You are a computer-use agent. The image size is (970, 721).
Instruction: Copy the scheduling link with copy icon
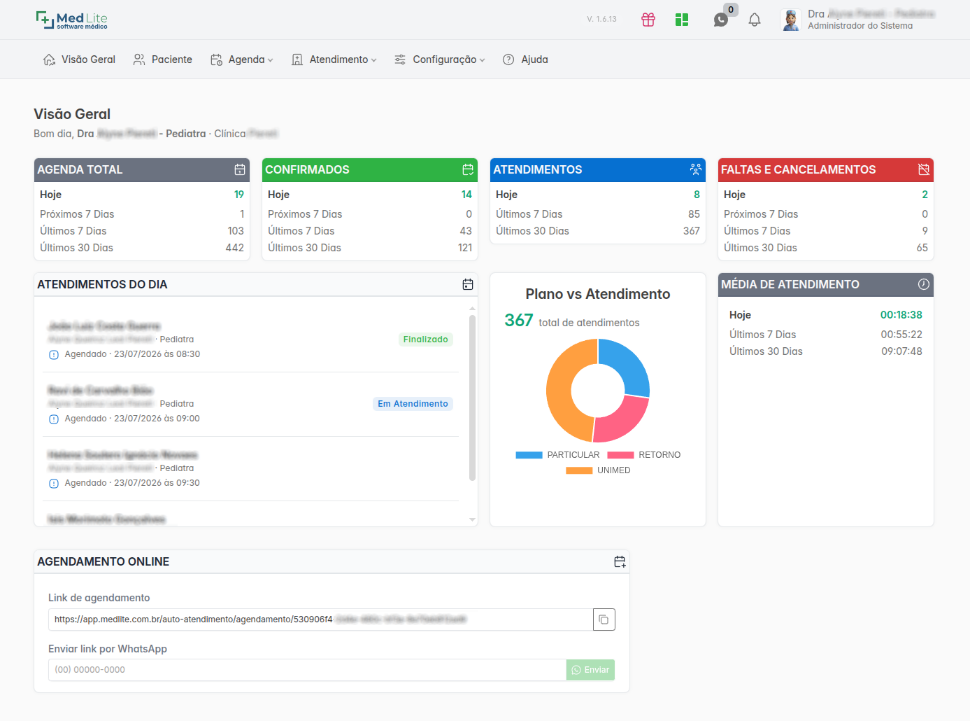coord(604,620)
